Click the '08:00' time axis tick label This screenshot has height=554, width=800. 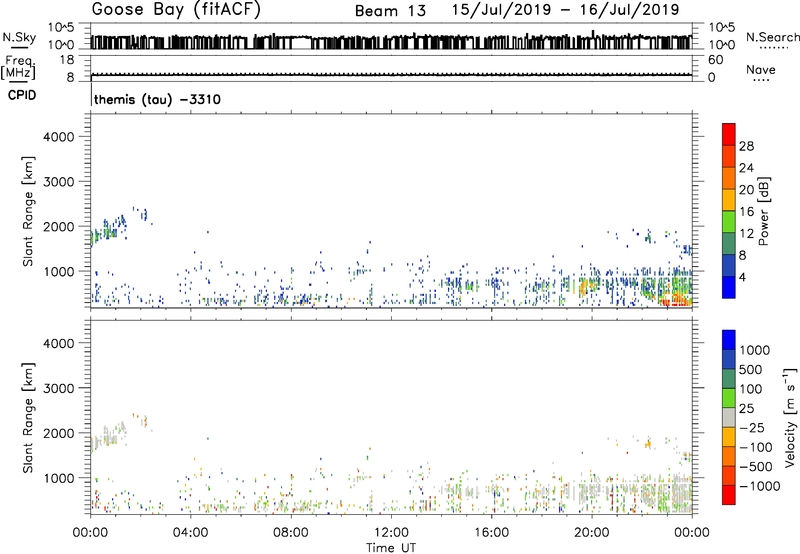291,533
